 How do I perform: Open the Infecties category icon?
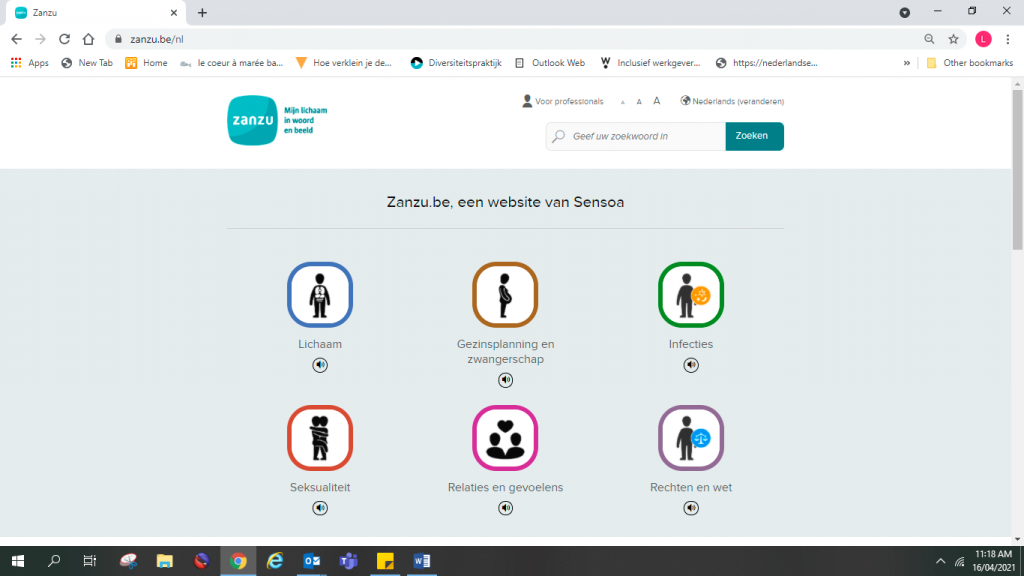(691, 295)
